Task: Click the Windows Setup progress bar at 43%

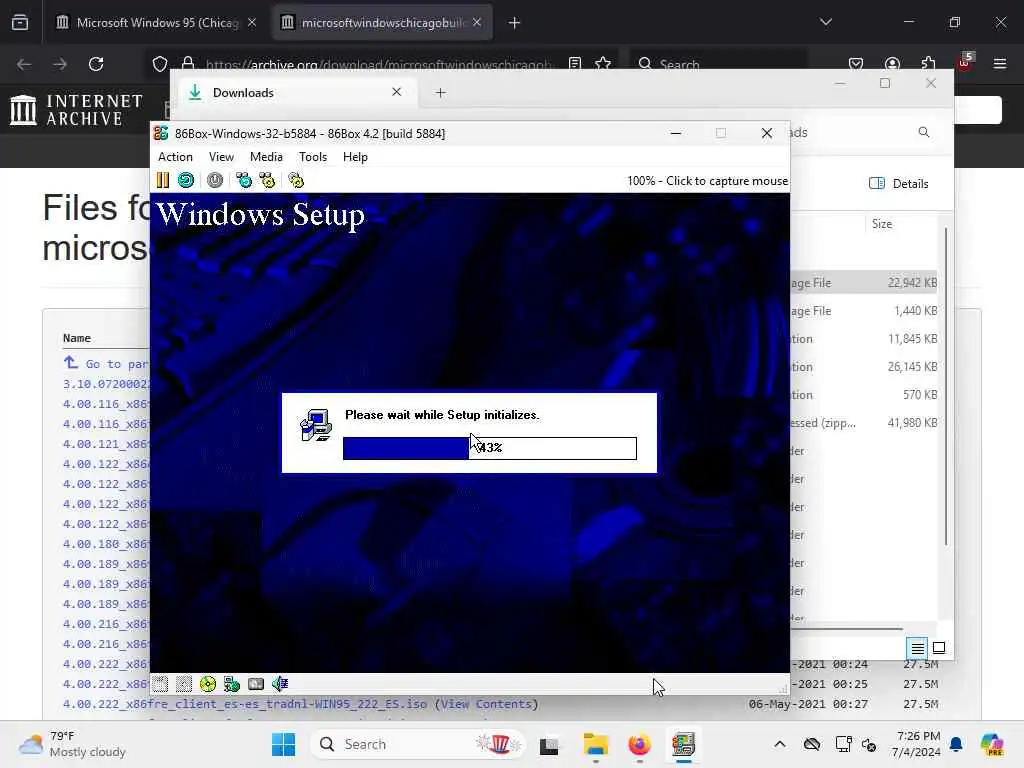Action: (490, 448)
